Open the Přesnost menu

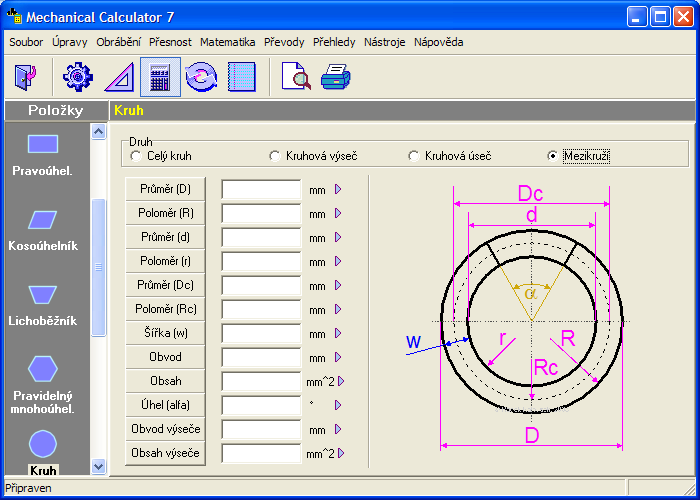pyautogui.click(x=170, y=42)
